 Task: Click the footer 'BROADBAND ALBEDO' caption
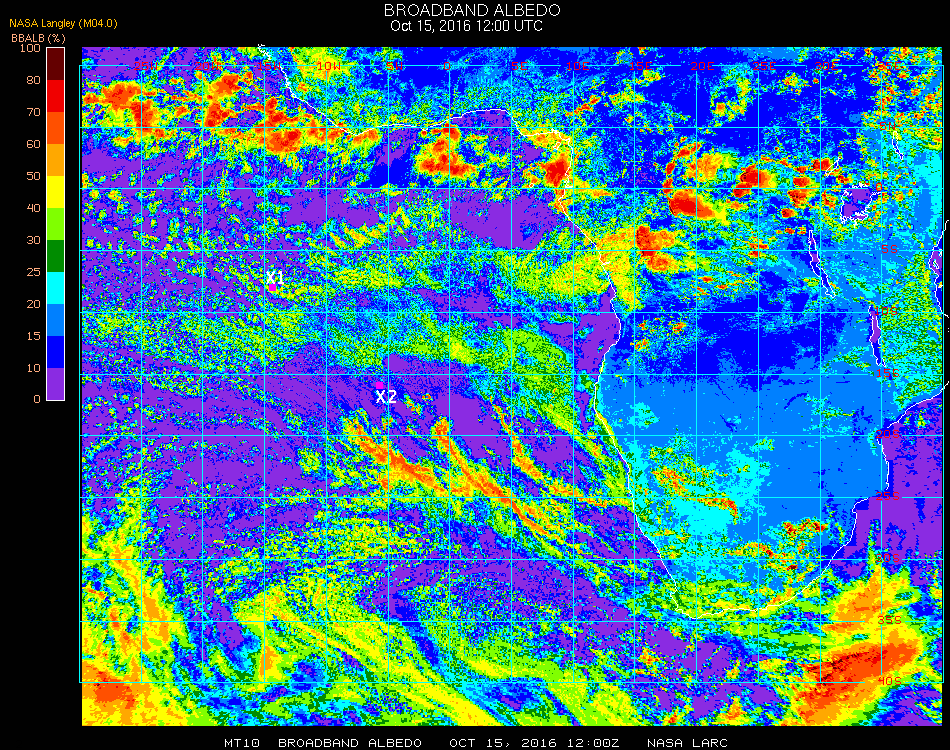point(350,743)
